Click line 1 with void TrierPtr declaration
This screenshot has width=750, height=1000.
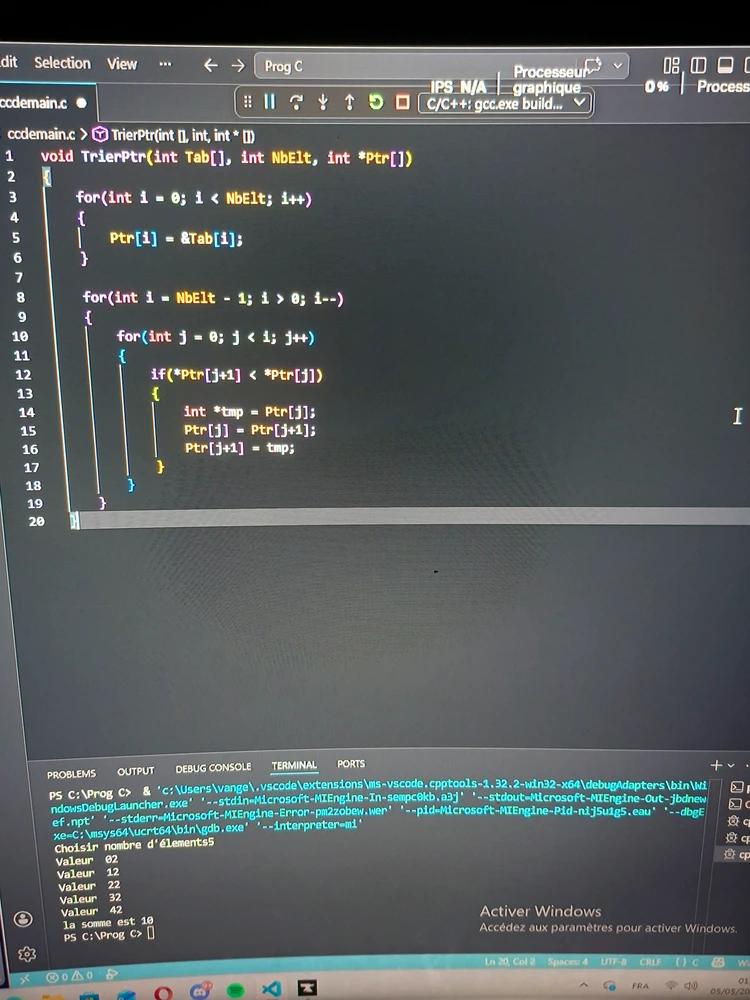(226, 158)
